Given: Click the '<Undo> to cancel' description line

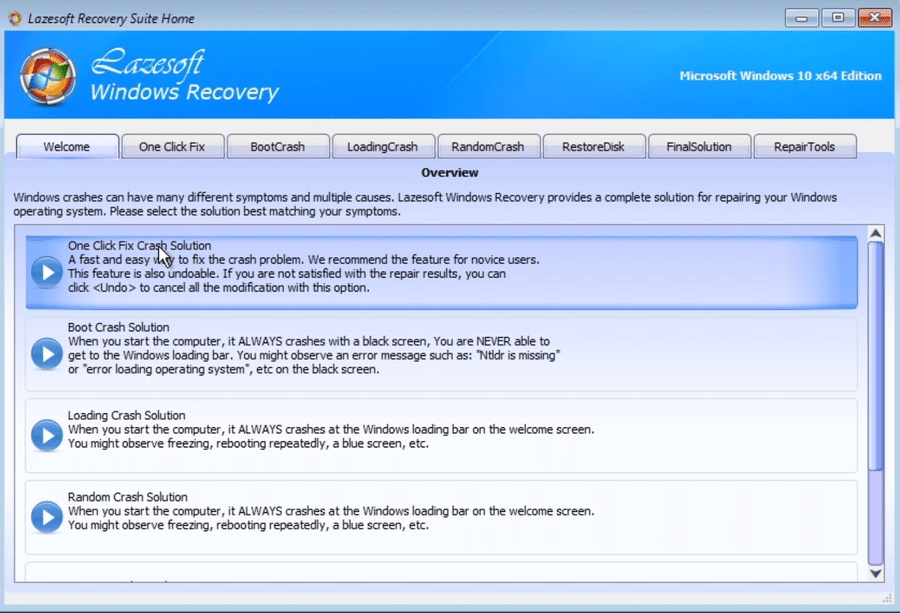Looking at the screenshot, I should [219, 288].
